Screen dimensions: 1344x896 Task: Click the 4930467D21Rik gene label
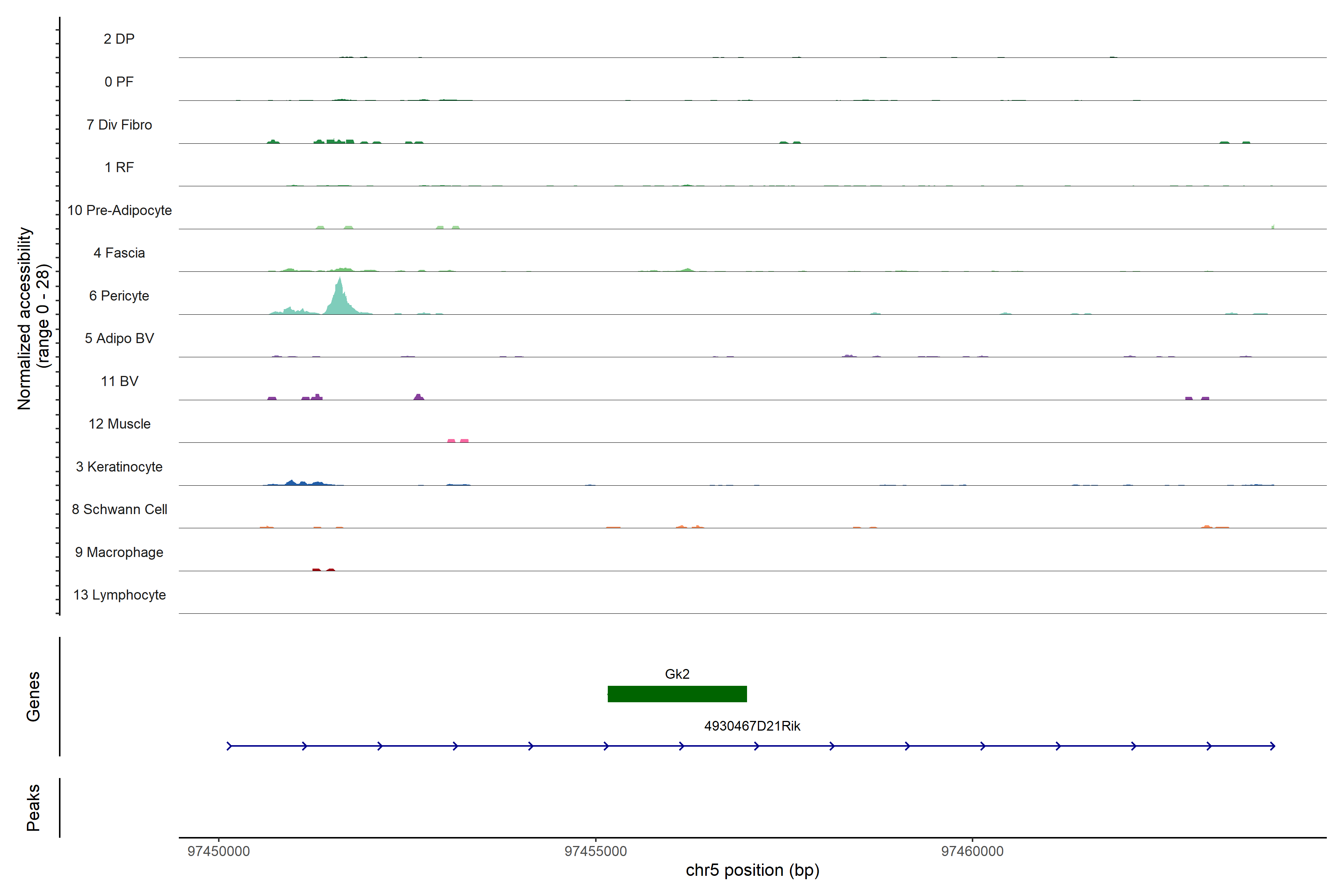(x=752, y=726)
